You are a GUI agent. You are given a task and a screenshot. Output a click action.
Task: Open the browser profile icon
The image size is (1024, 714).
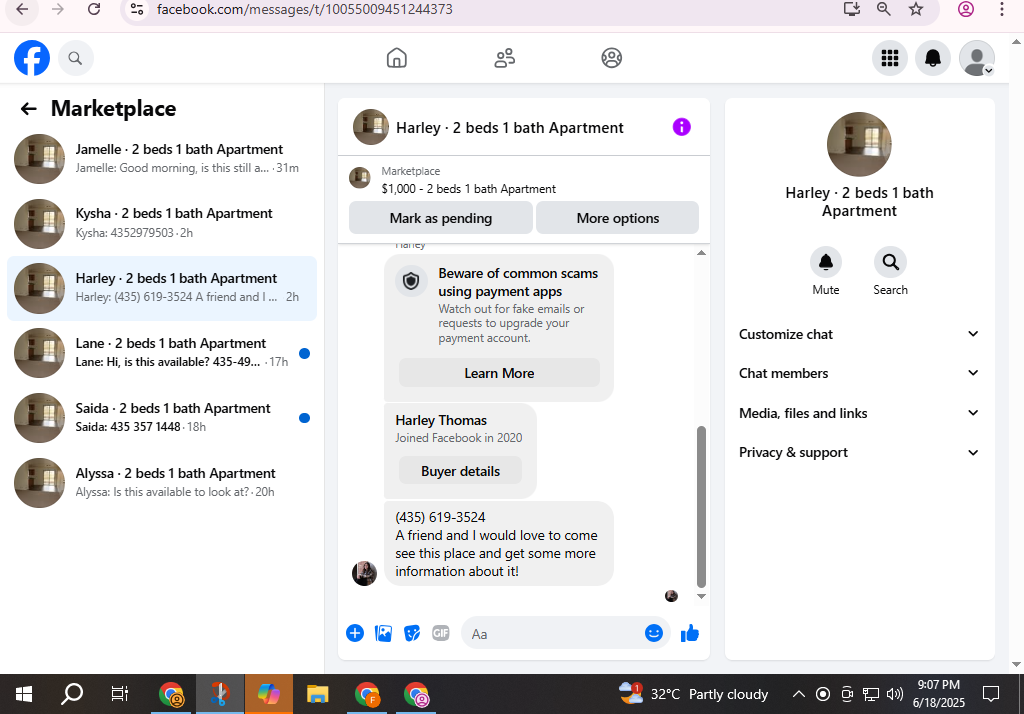coord(966,9)
